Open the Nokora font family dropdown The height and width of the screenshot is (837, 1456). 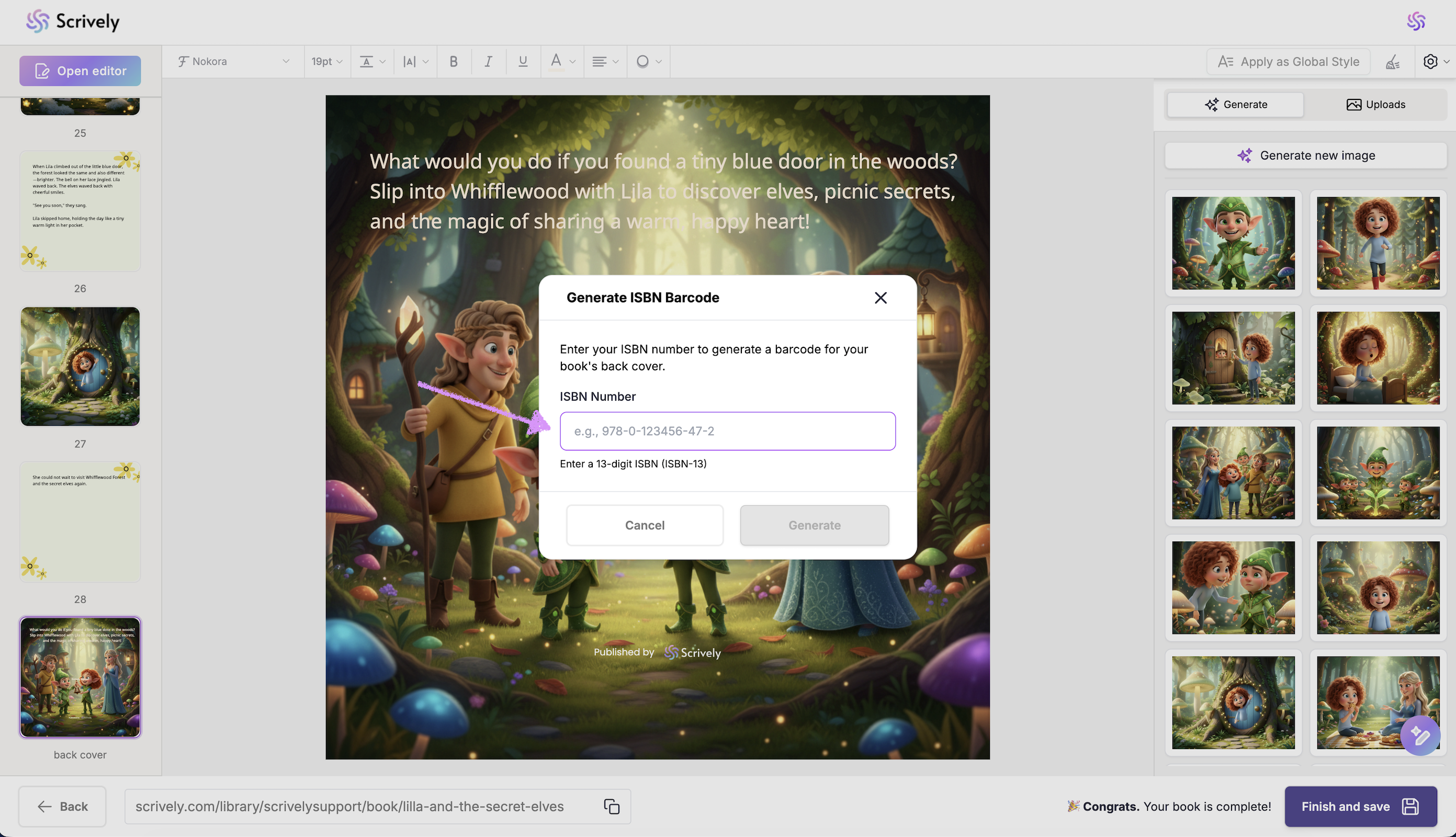pos(233,62)
